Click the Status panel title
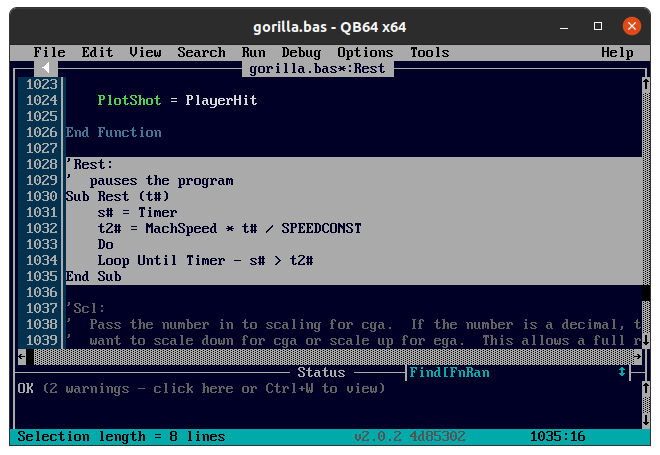Viewport: 660px width, 455px height. click(322, 372)
